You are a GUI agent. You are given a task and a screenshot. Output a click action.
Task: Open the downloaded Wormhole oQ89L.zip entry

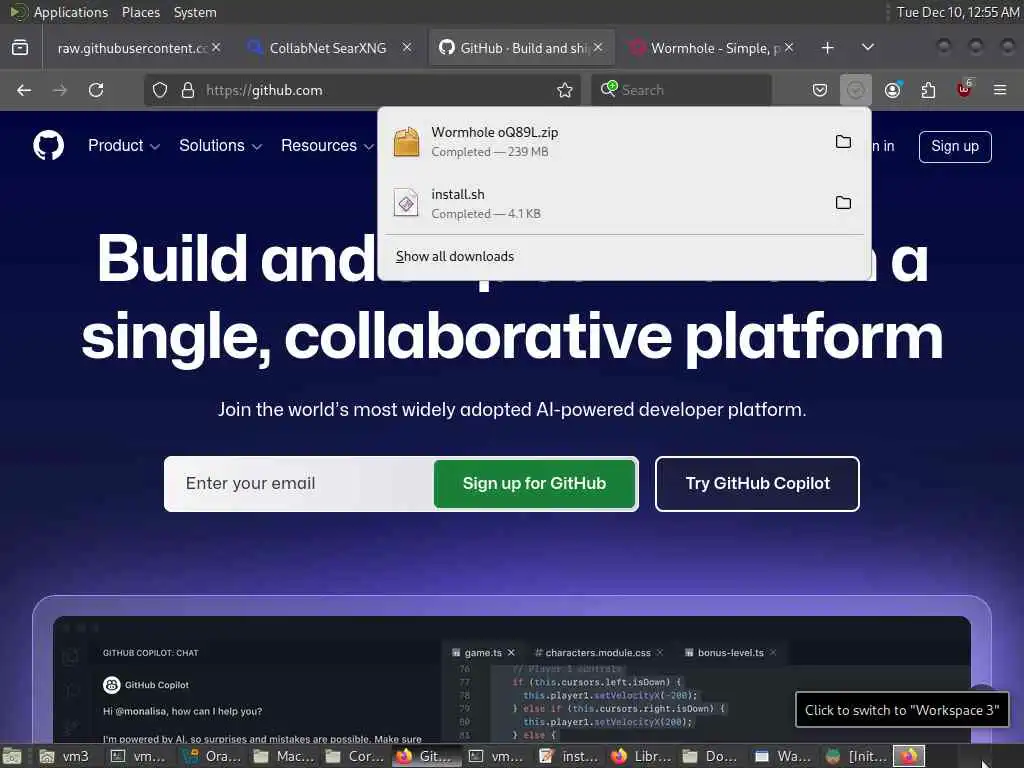click(604, 142)
